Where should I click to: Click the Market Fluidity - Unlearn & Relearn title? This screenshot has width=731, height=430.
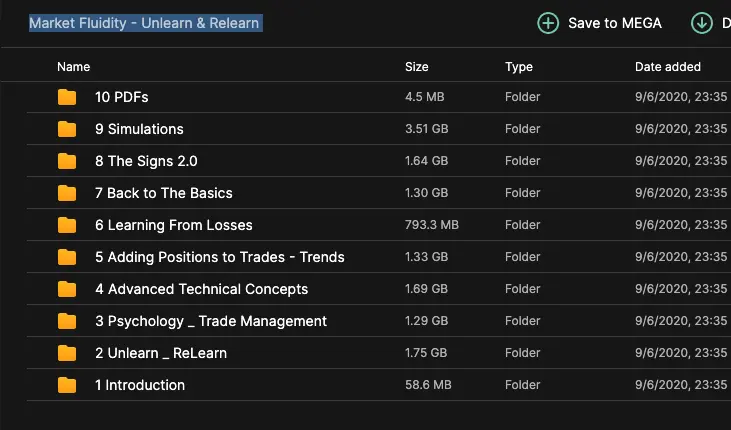[144, 23]
